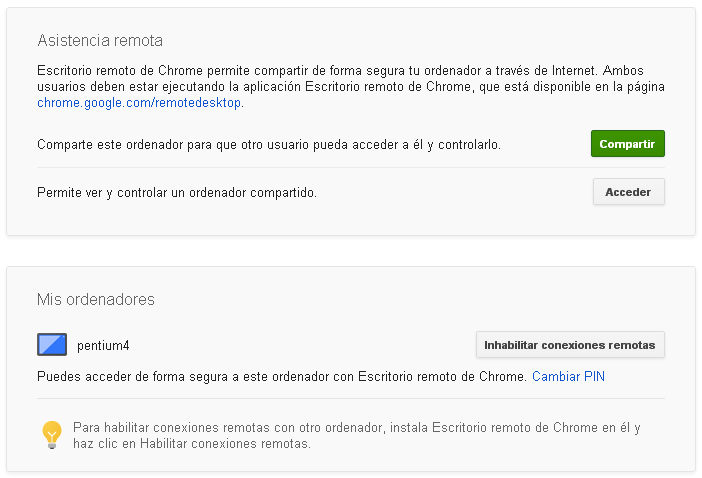Open the chrome.google.com/remotedesktop link
The image size is (702, 478).
(x=139, y=103)
